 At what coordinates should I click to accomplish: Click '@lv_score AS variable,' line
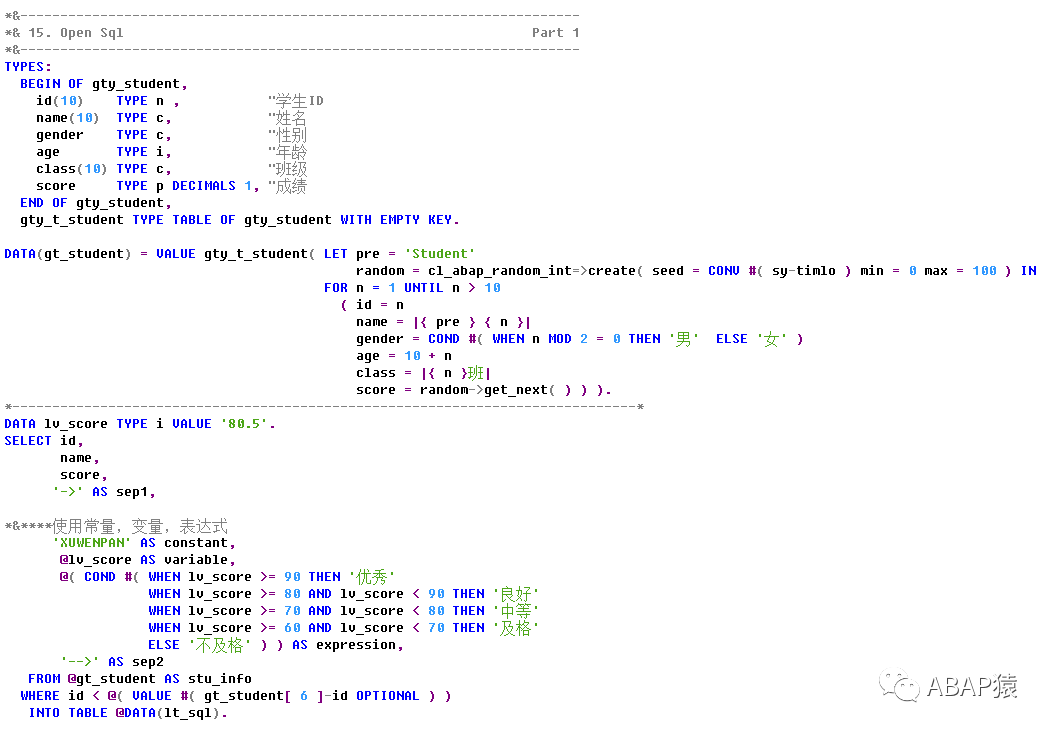(148, 559)
